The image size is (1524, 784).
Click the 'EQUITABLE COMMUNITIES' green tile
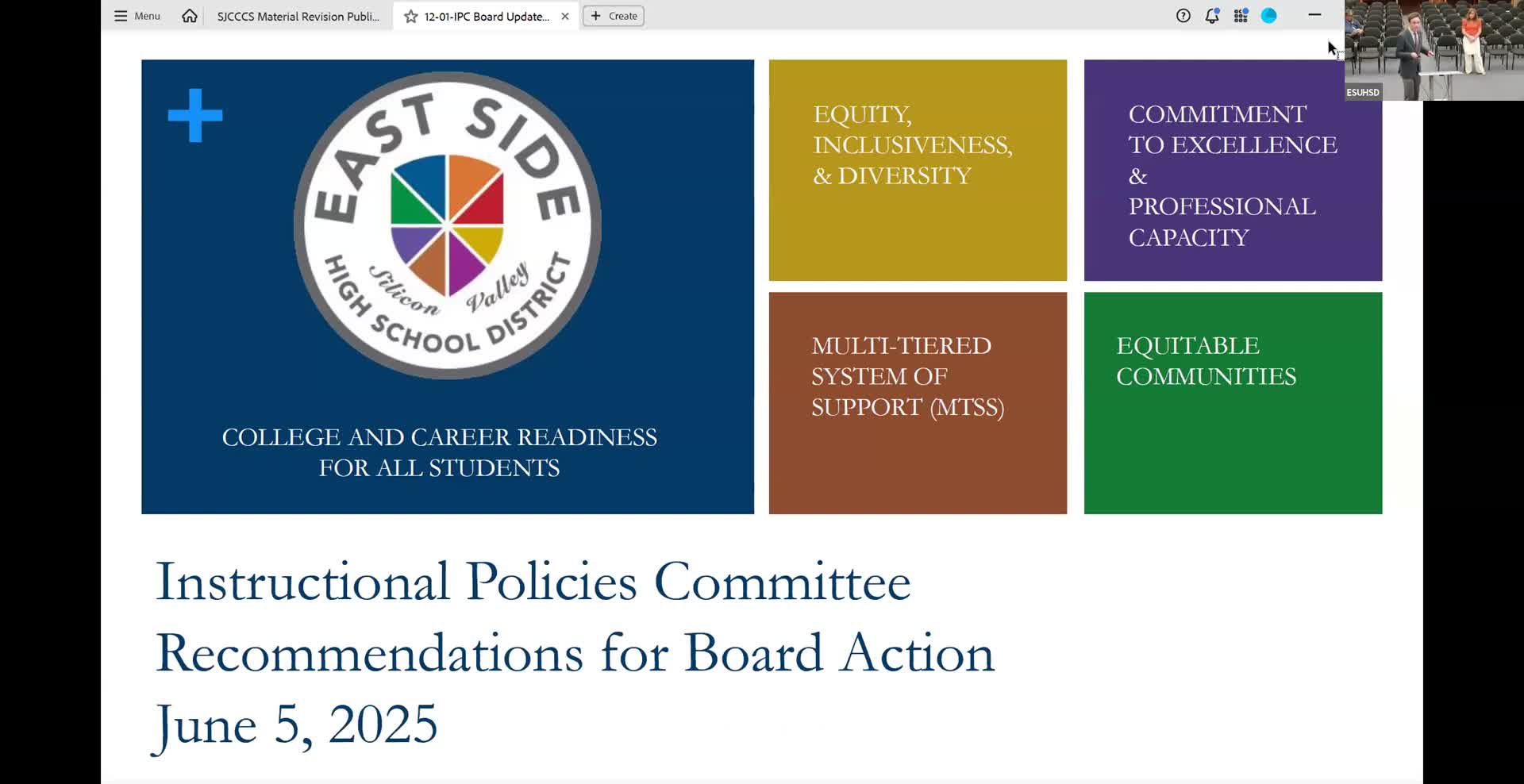click(x=1233, y=403)
